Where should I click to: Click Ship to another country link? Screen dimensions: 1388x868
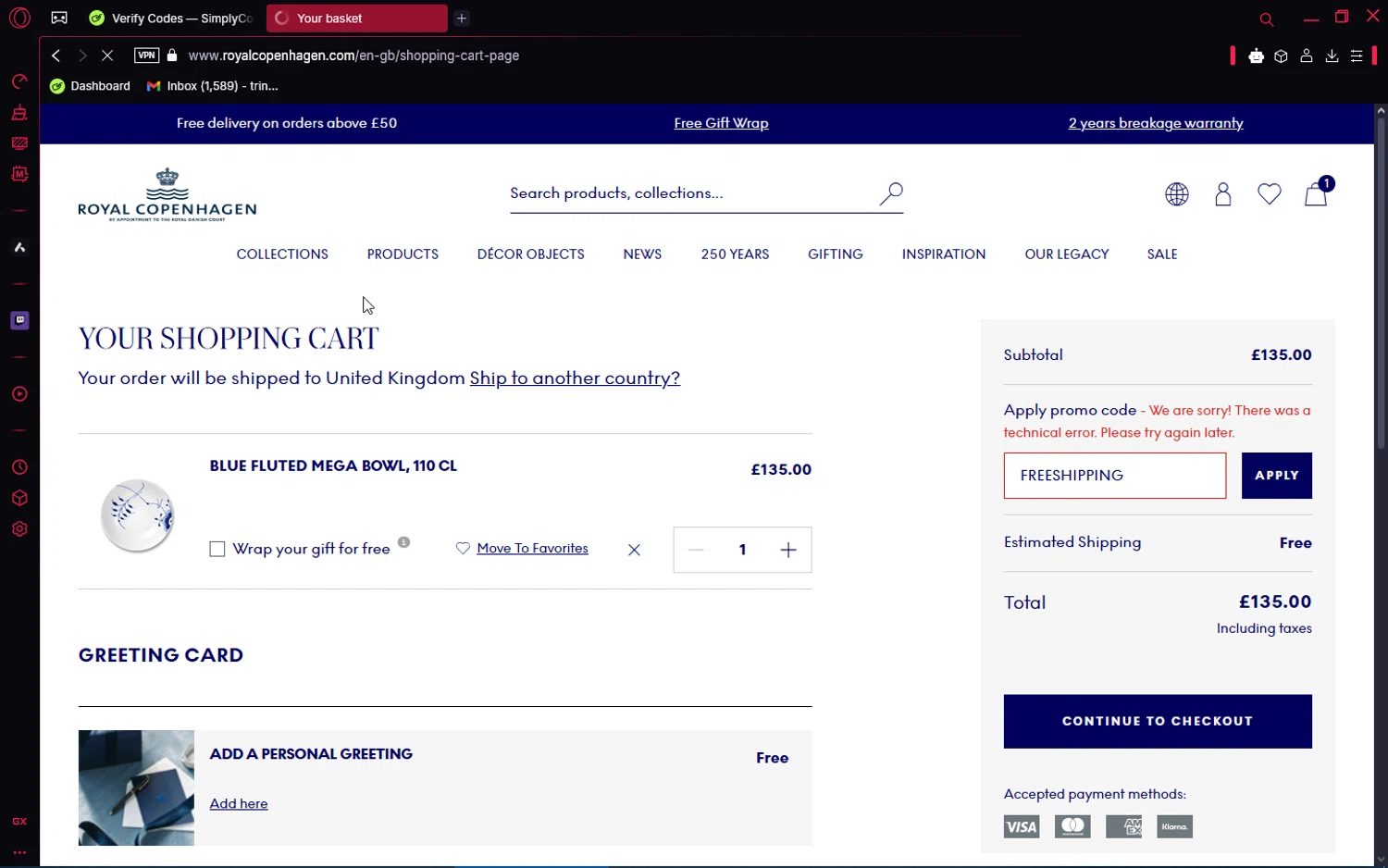(575, 378)
